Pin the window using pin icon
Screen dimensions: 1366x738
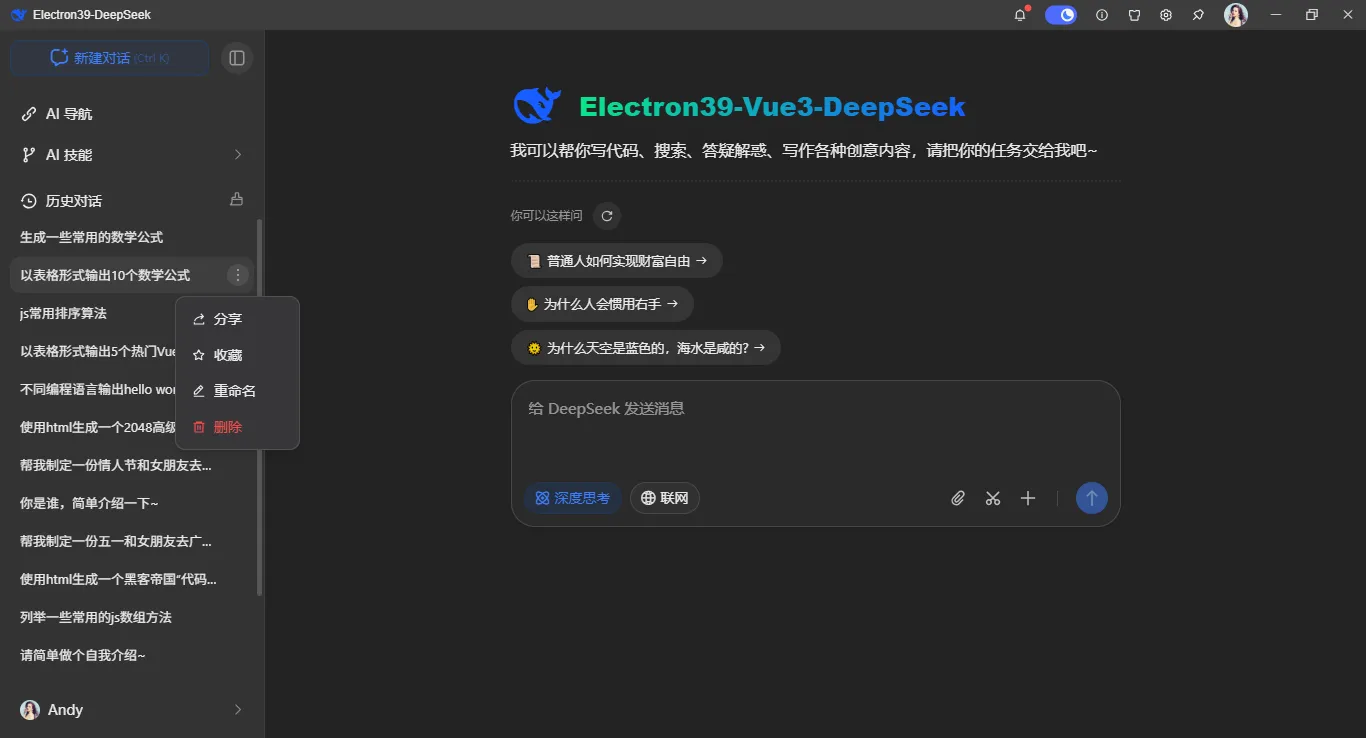(x=1197, y=15)
